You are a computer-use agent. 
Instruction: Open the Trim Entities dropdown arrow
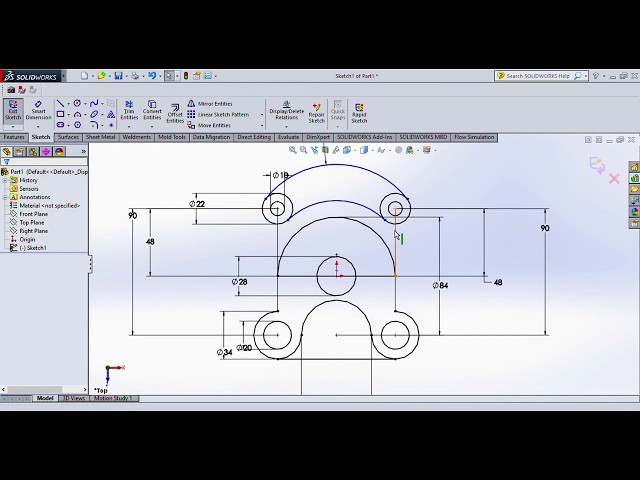(129, 127)
